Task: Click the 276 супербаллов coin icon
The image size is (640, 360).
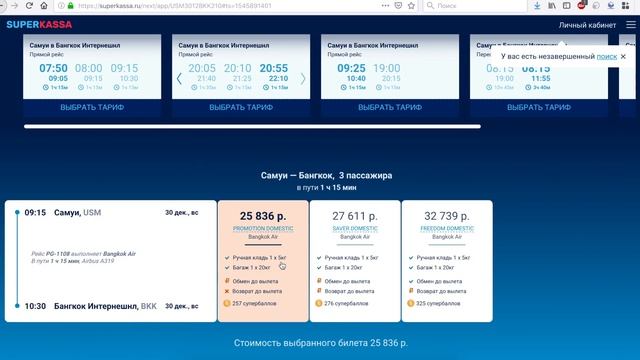Action: coord(319,303)
